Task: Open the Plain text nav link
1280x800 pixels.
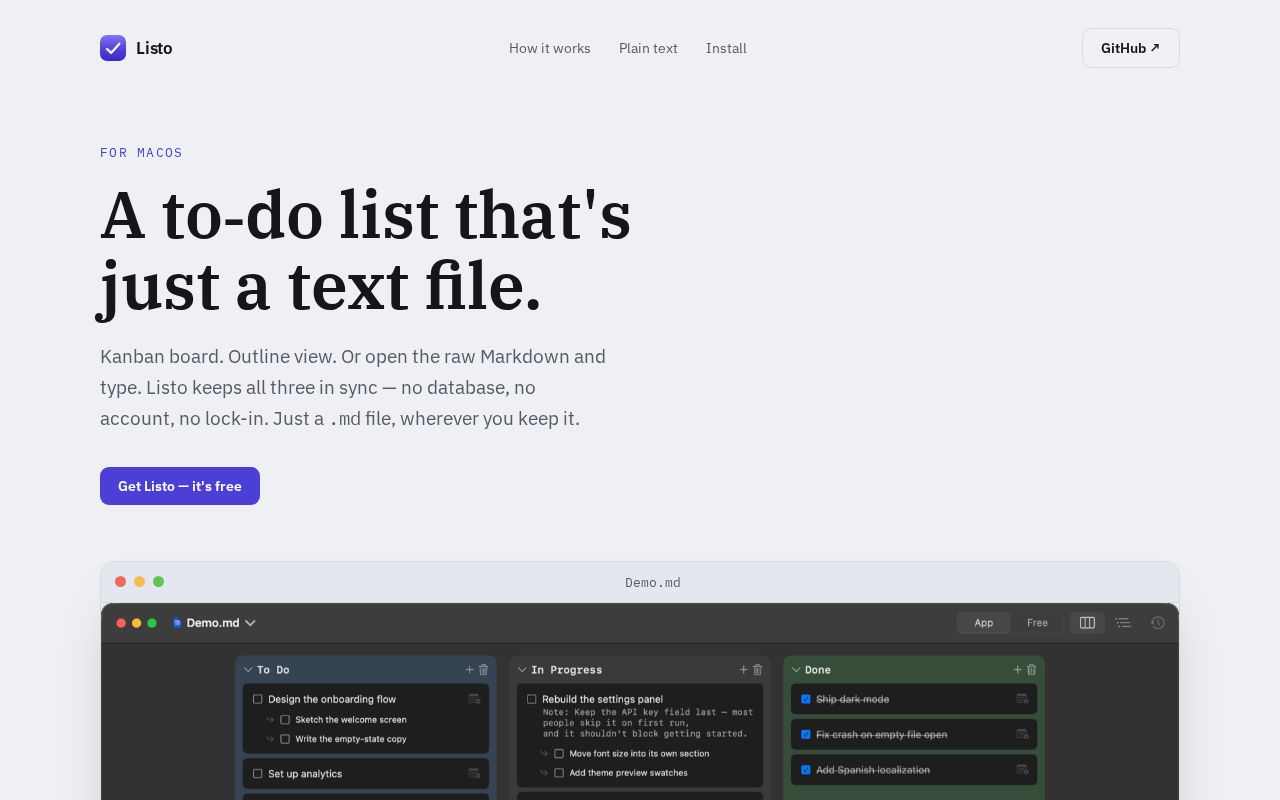Action: pos(648,48)
